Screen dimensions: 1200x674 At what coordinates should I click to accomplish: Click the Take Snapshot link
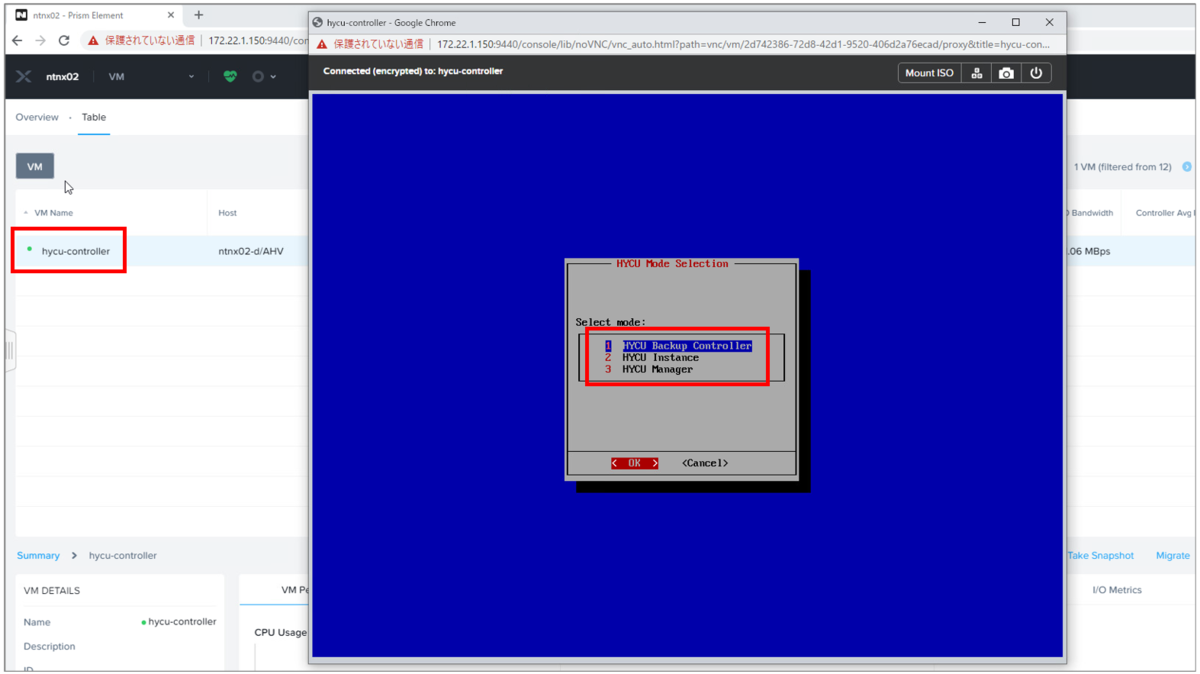pos(1101,555)
